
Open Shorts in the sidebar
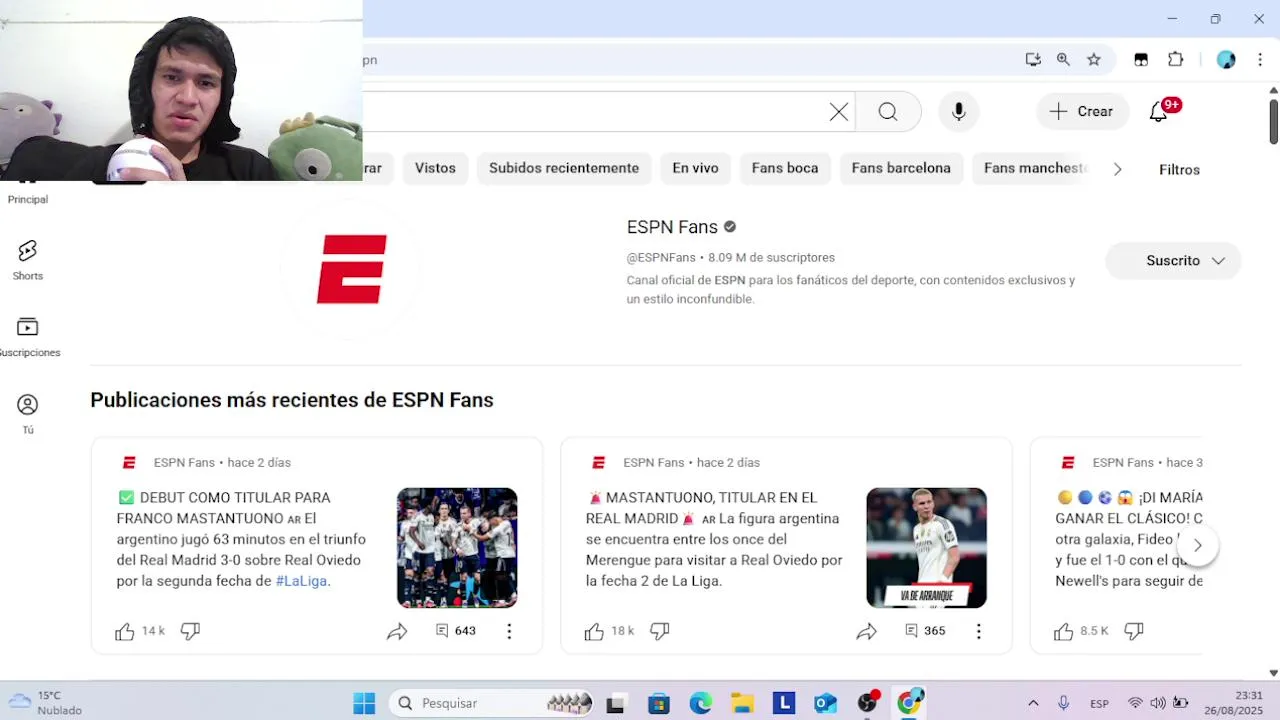28,260
